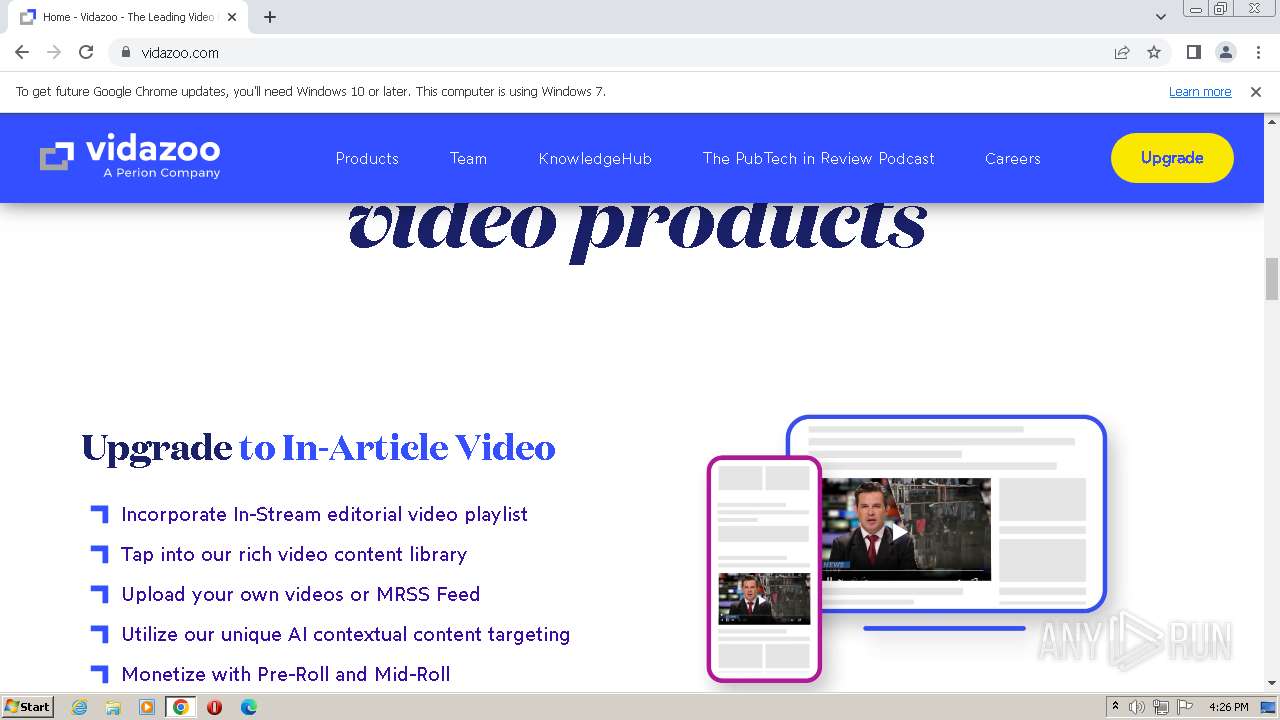1280x720 pixels.
Task: Click 'Incorporate In-Stream editorial video playlist' text
Action: click(324, 514)
